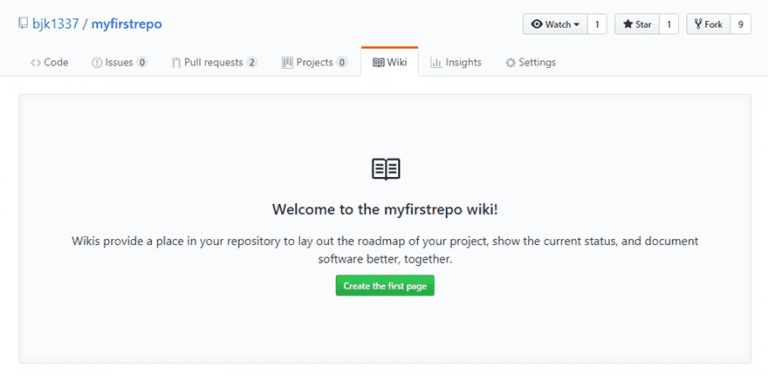Image resolution: width=768 pixels, height=375 pixels.
Task: Open the Pull requests tab
Action: [x=215, y=63]
